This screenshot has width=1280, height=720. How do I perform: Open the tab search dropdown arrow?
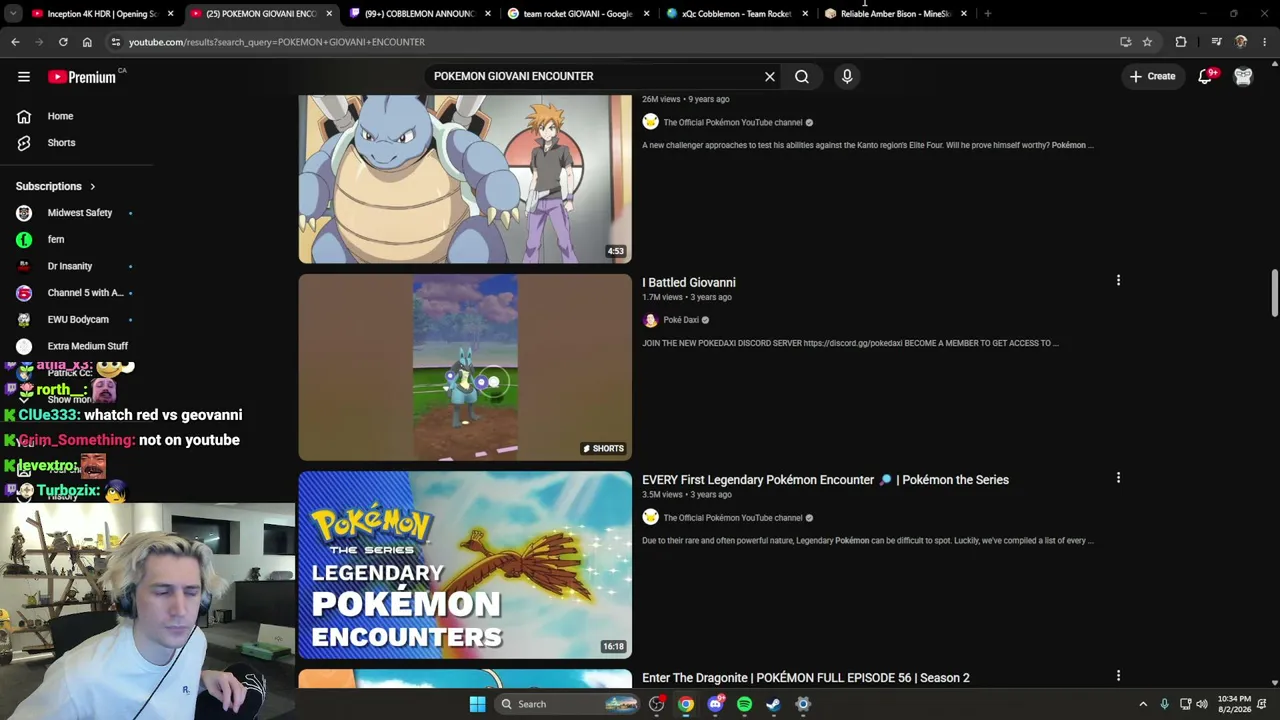coord(13,14)
